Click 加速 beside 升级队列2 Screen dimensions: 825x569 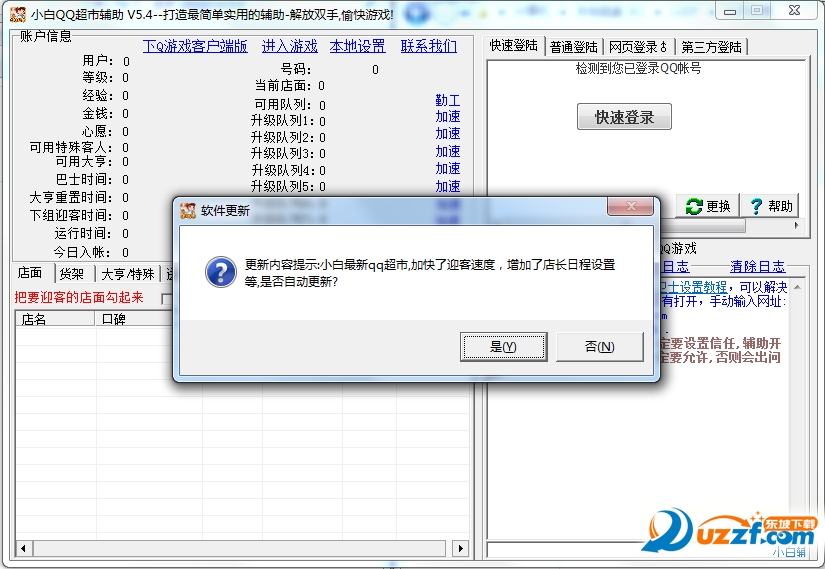pyautogui.click(x=448, y=134)
